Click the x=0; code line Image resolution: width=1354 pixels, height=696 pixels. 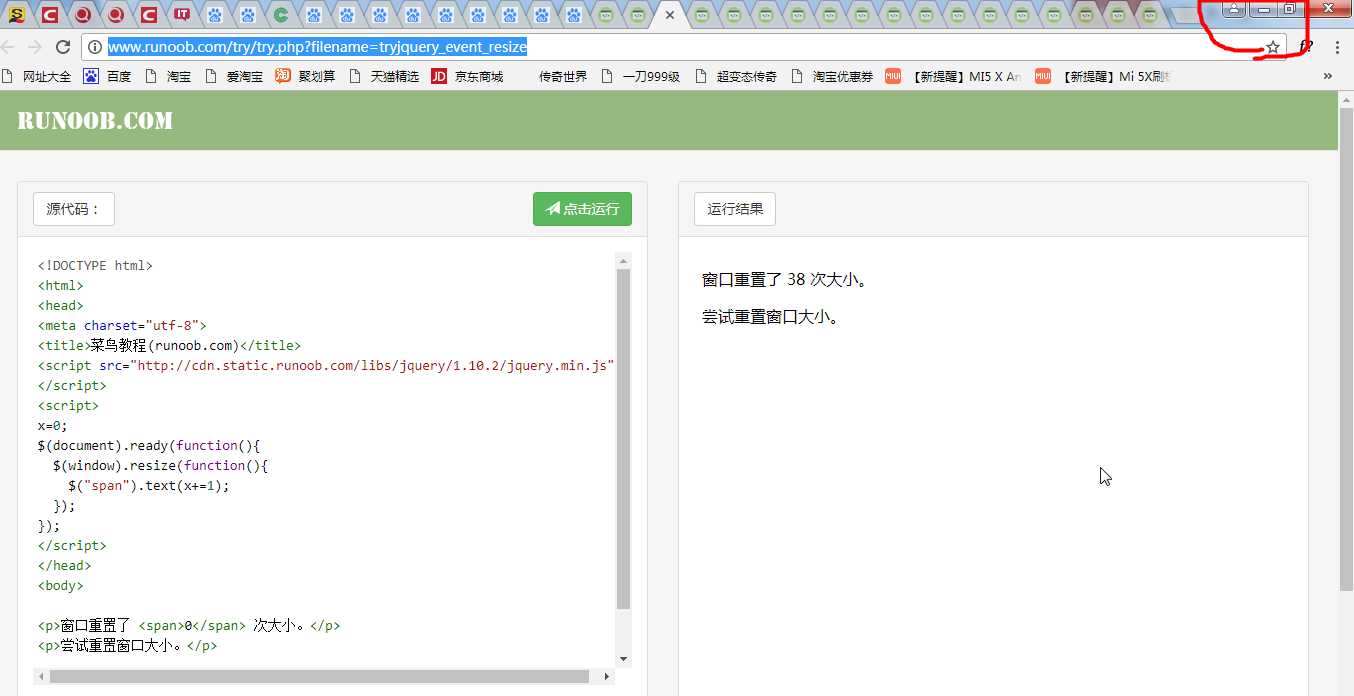click(53, 426)
